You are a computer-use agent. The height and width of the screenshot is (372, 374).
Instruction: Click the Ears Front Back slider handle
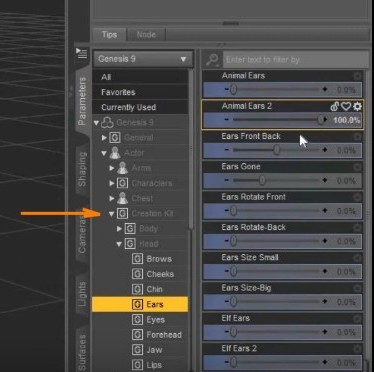[x=277, y=150]
